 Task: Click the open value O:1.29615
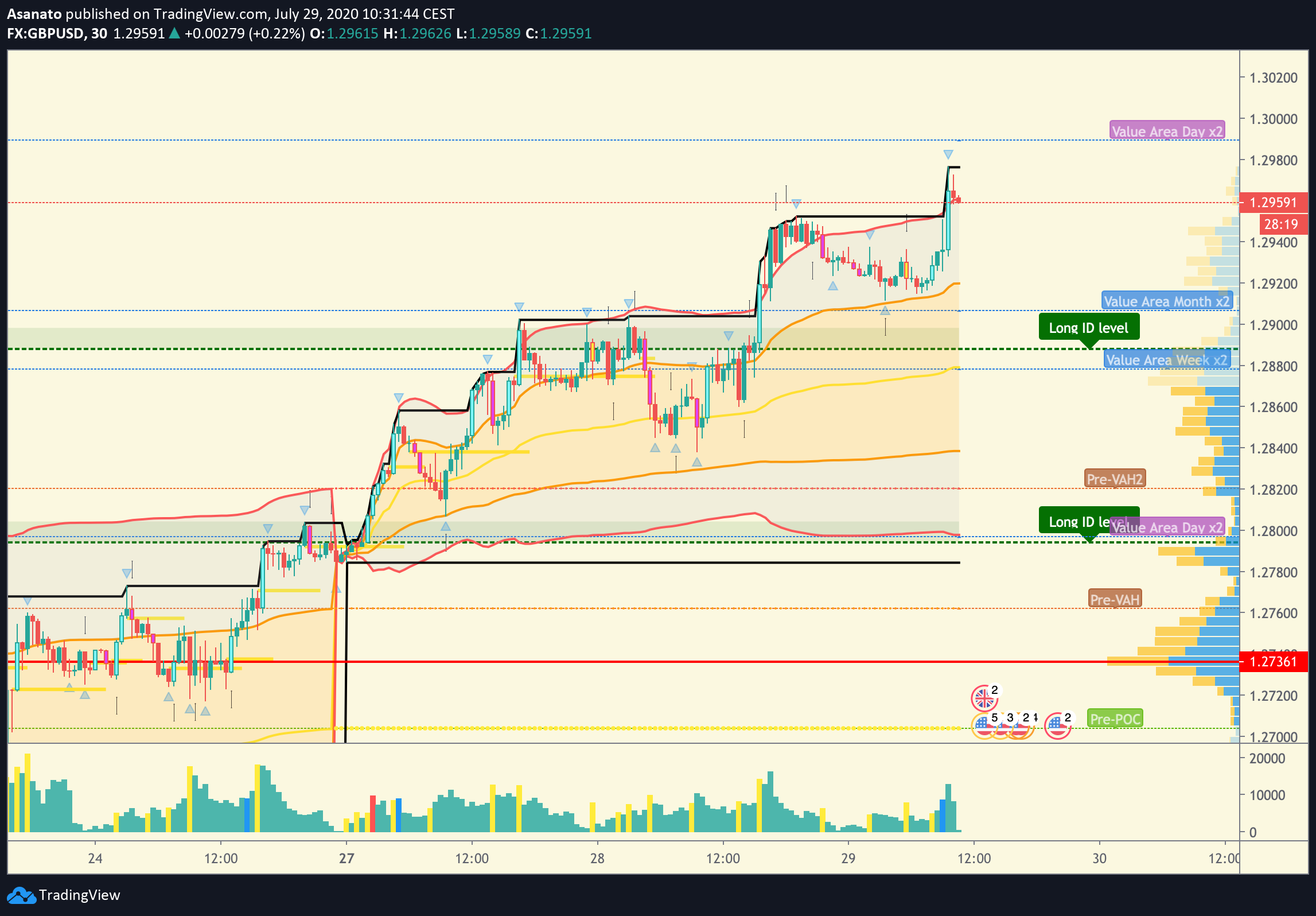(344, 33)
